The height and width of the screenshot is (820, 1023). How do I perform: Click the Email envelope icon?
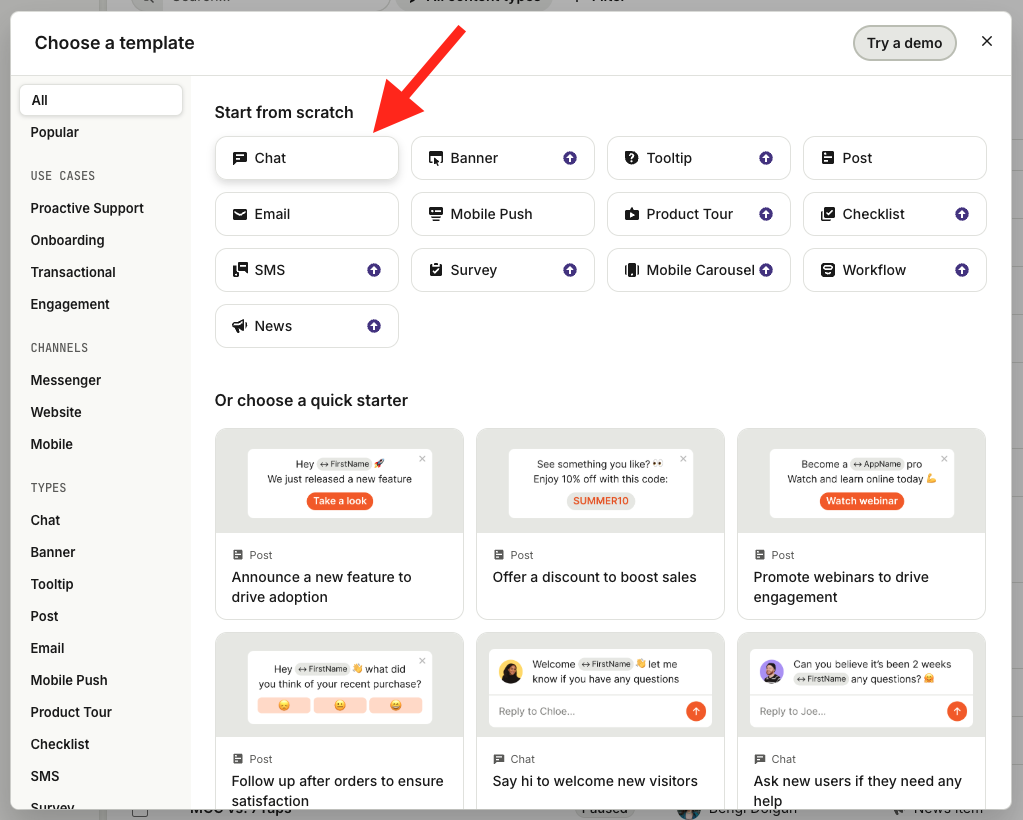(x=240, y=214)
